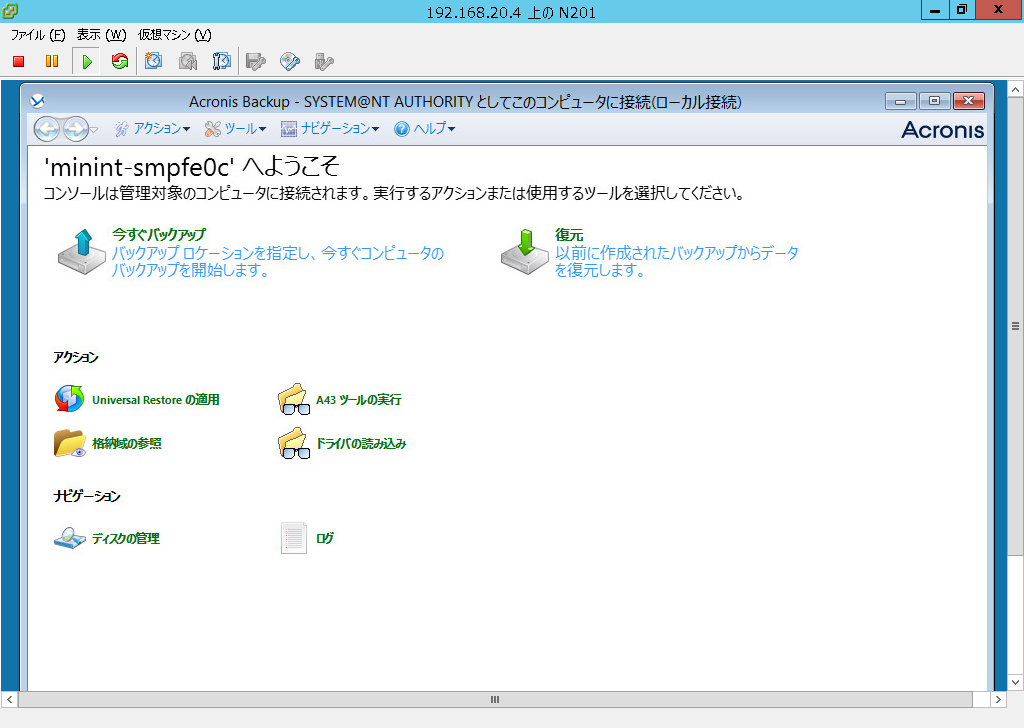Click the 以前に作成されたバックアップ description text
This screenshot has height=728, width=1024.
point(677,261)
